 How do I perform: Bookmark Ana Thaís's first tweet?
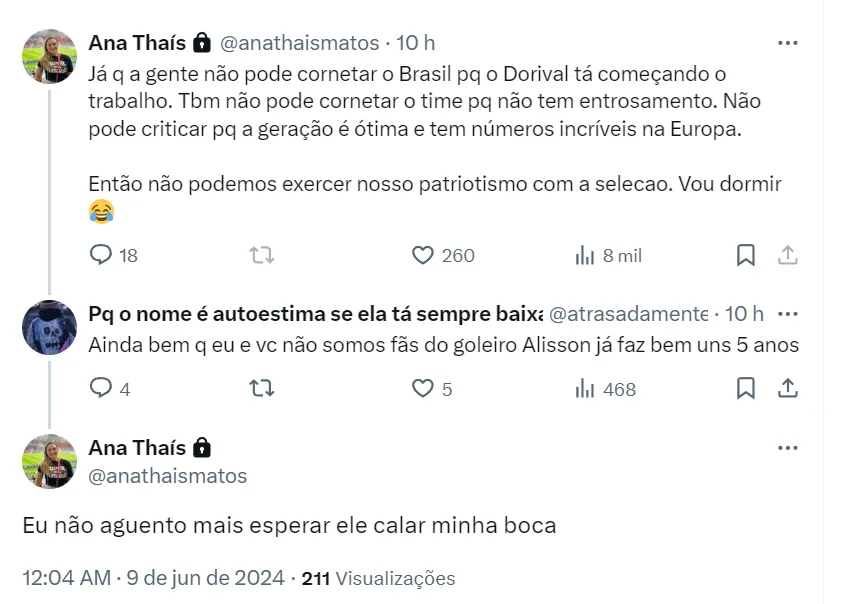745,255
